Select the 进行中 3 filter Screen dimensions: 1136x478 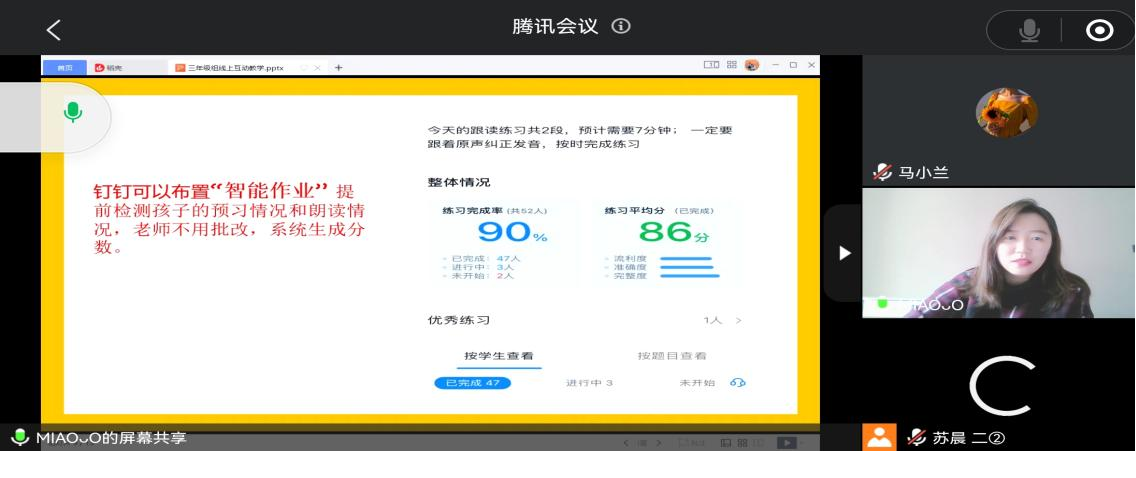[589, 383]
